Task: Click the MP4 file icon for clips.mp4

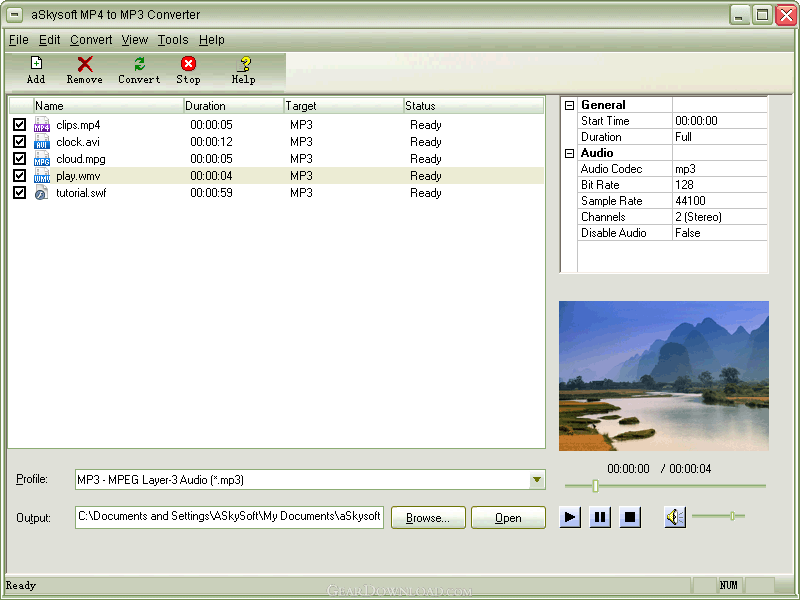Action: point(42,124)
